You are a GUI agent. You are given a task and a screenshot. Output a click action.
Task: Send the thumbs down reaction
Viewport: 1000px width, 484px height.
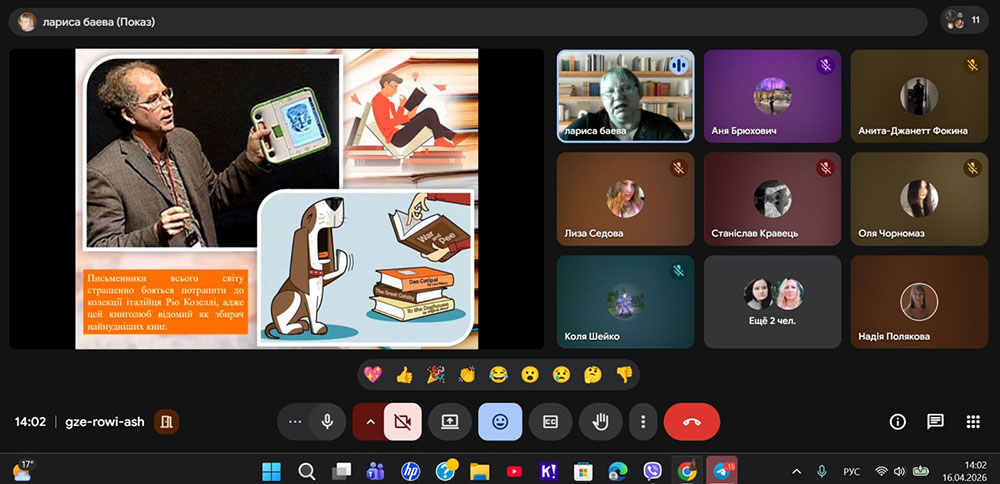pyautogui.click(x=624, y=375)
